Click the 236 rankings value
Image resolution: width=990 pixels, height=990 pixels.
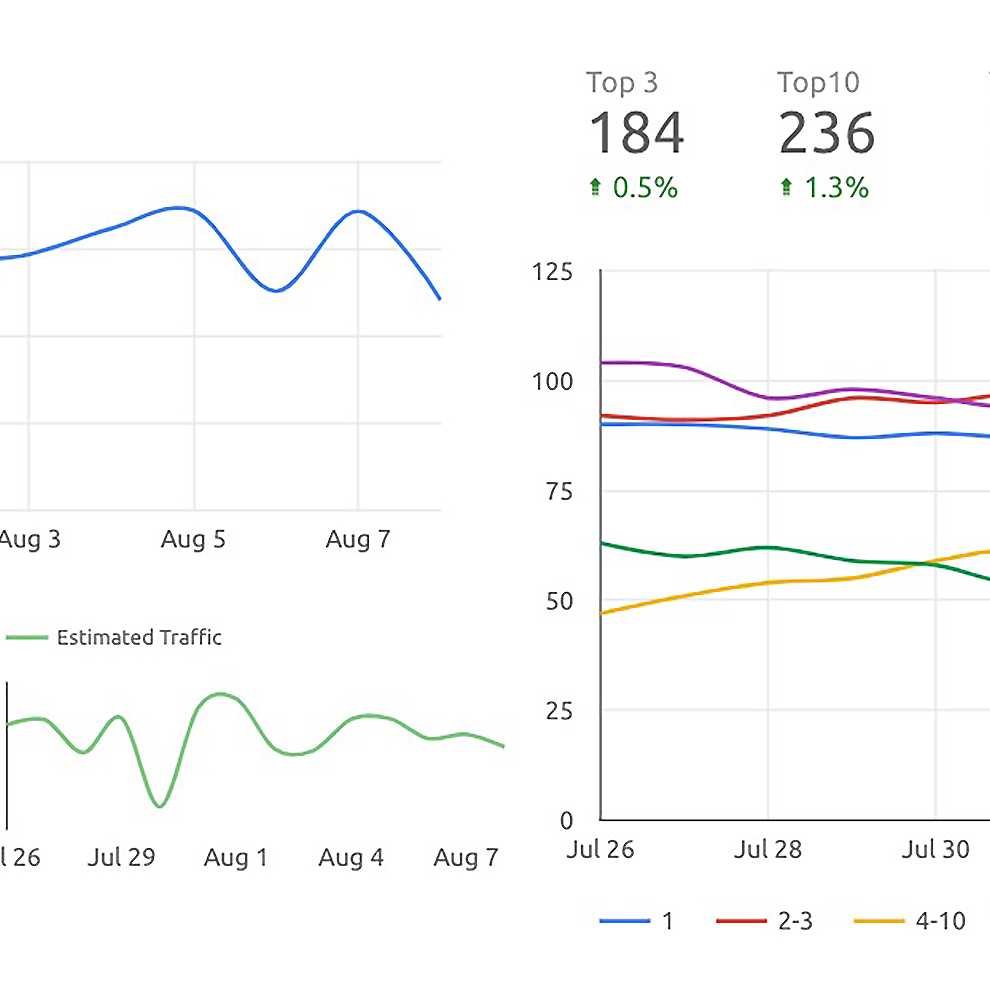(x=826, y=134)
